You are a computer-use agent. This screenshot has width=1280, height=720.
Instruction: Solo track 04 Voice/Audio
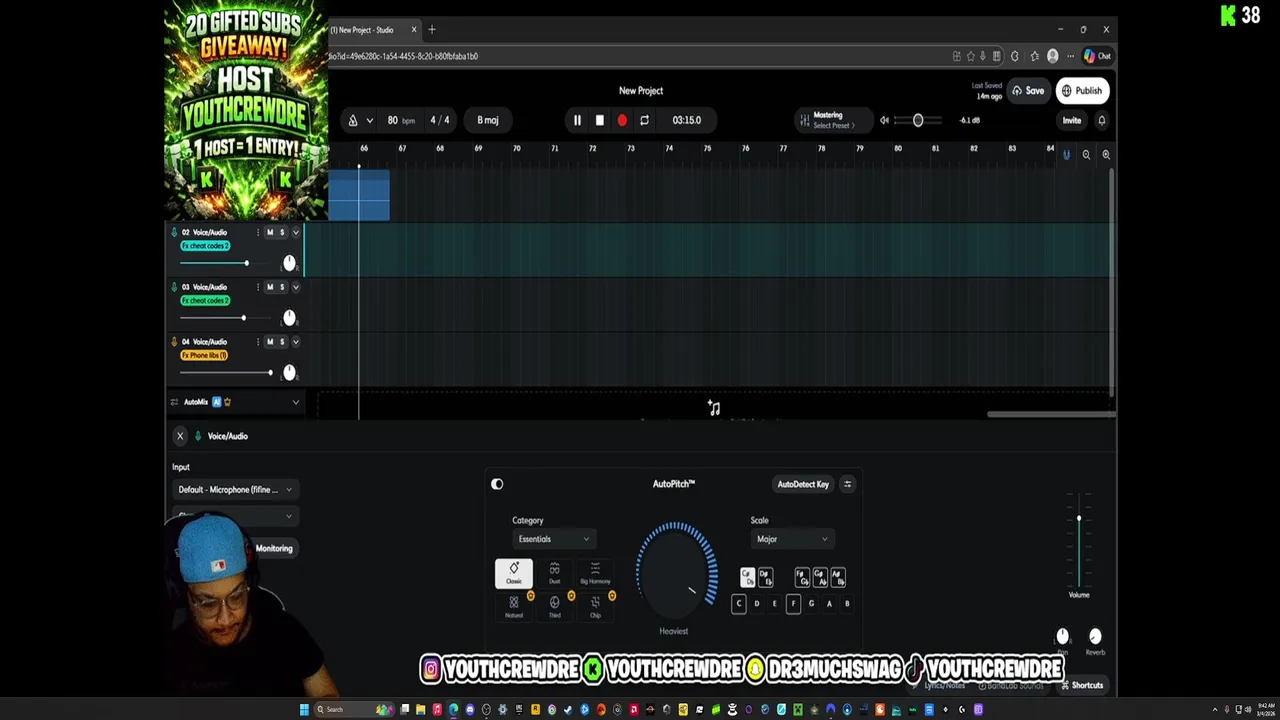click(x=281, y=342)
